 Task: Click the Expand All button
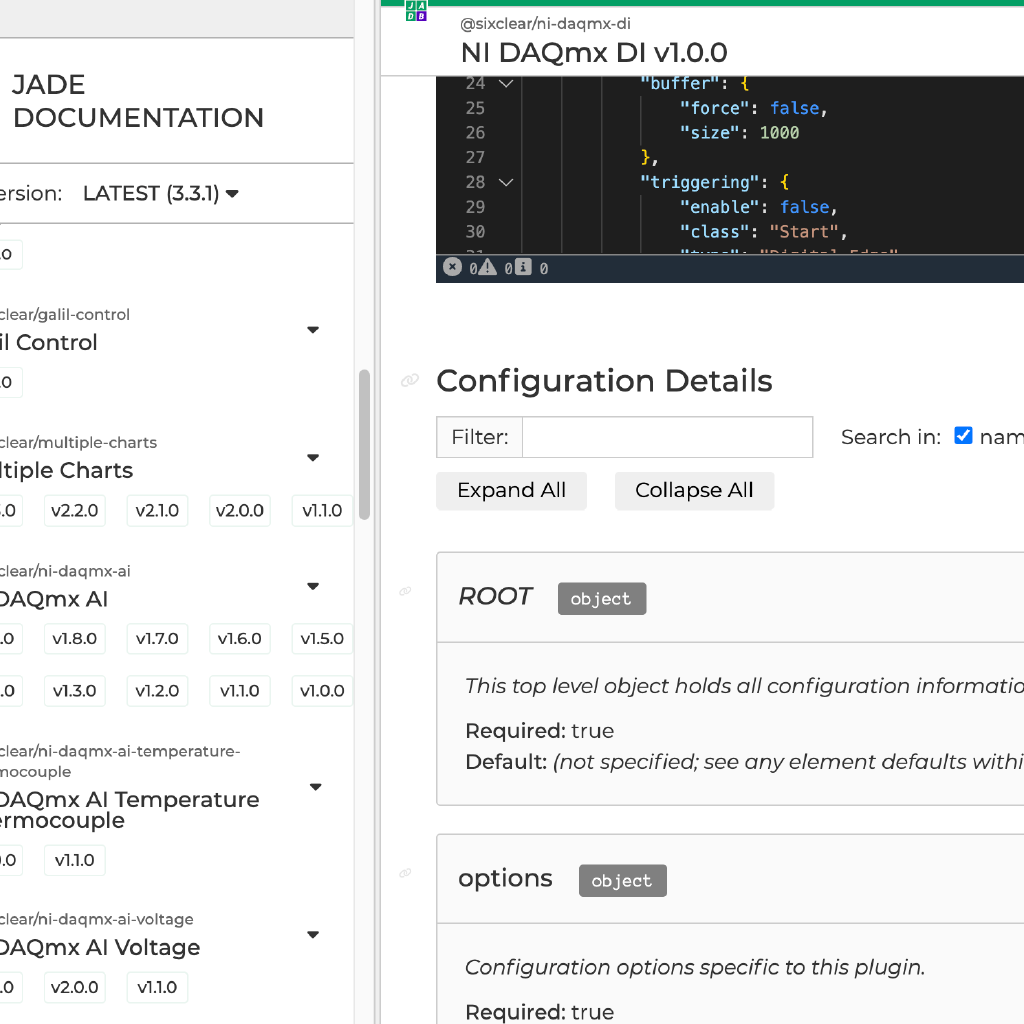(511, 490)
